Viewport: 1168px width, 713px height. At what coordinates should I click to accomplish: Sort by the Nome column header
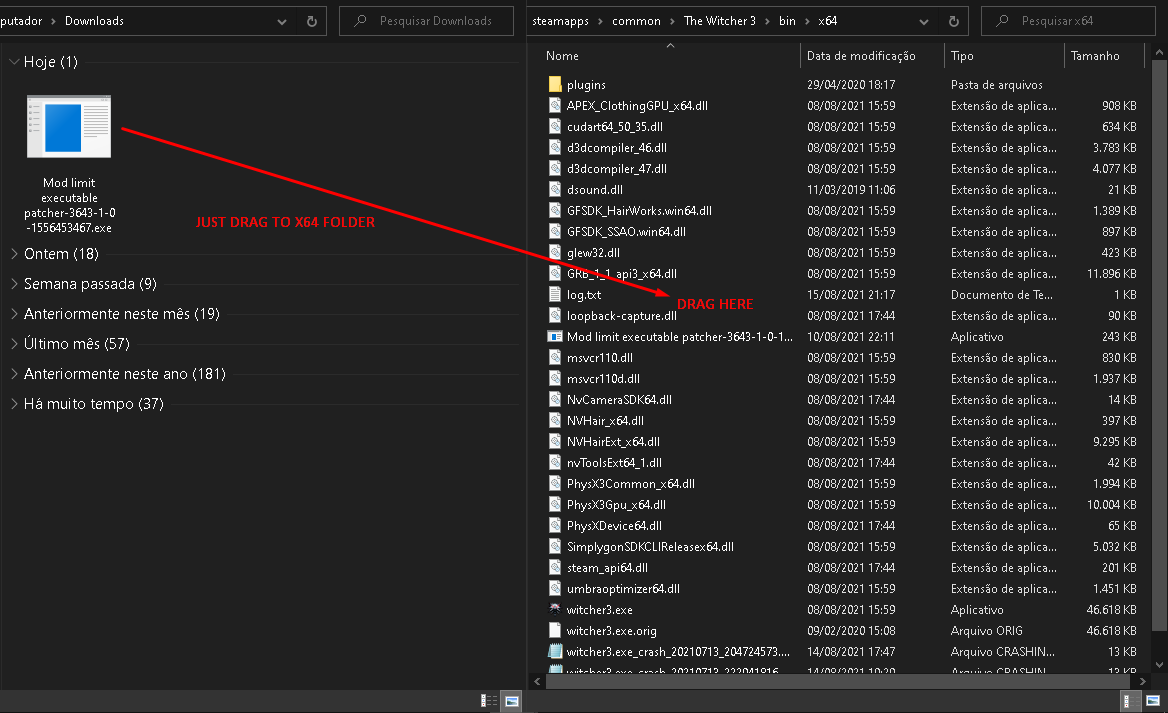pos(562,56)
